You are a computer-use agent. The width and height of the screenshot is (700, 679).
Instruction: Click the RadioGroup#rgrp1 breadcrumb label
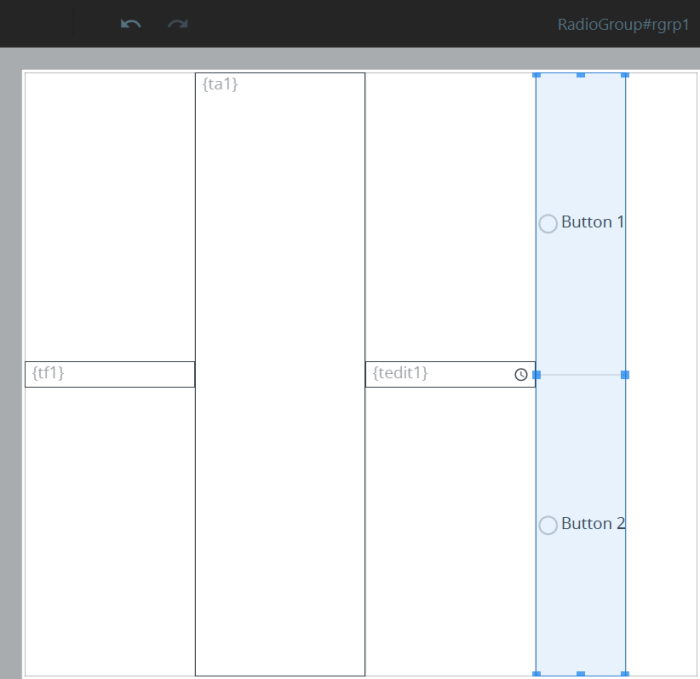click(x=623, y=24)
